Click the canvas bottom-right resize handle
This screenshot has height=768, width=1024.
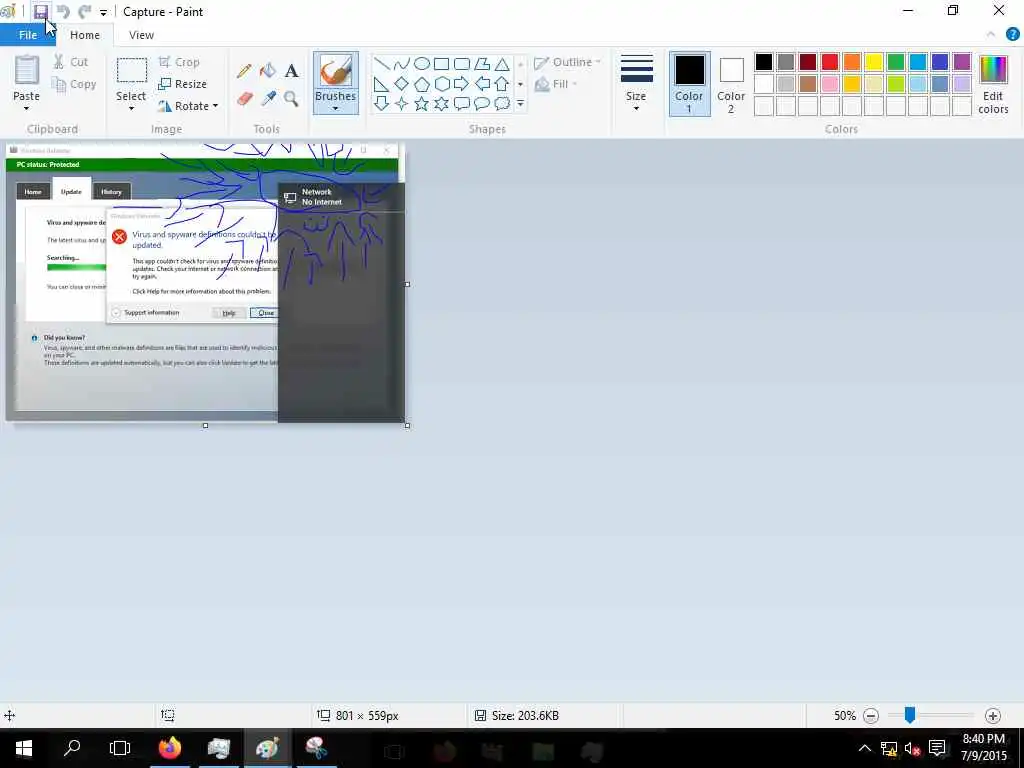coord(408,425)
